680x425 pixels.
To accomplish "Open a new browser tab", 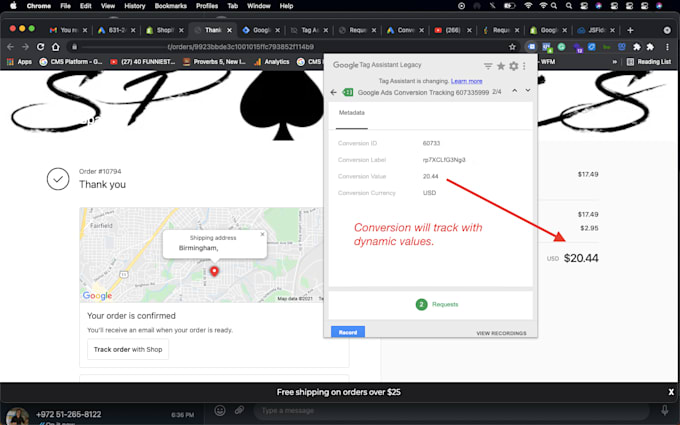I will pos(630,30).
